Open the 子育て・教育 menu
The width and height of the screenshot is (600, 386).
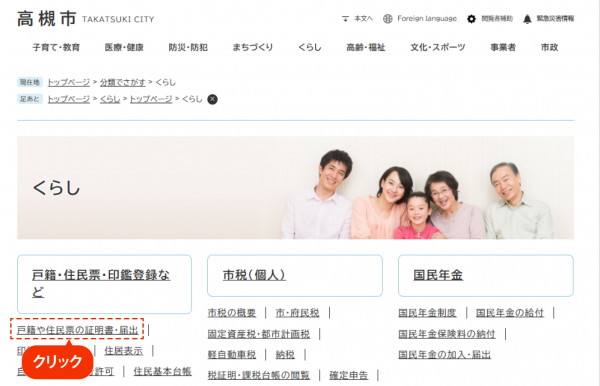(56, 47)
